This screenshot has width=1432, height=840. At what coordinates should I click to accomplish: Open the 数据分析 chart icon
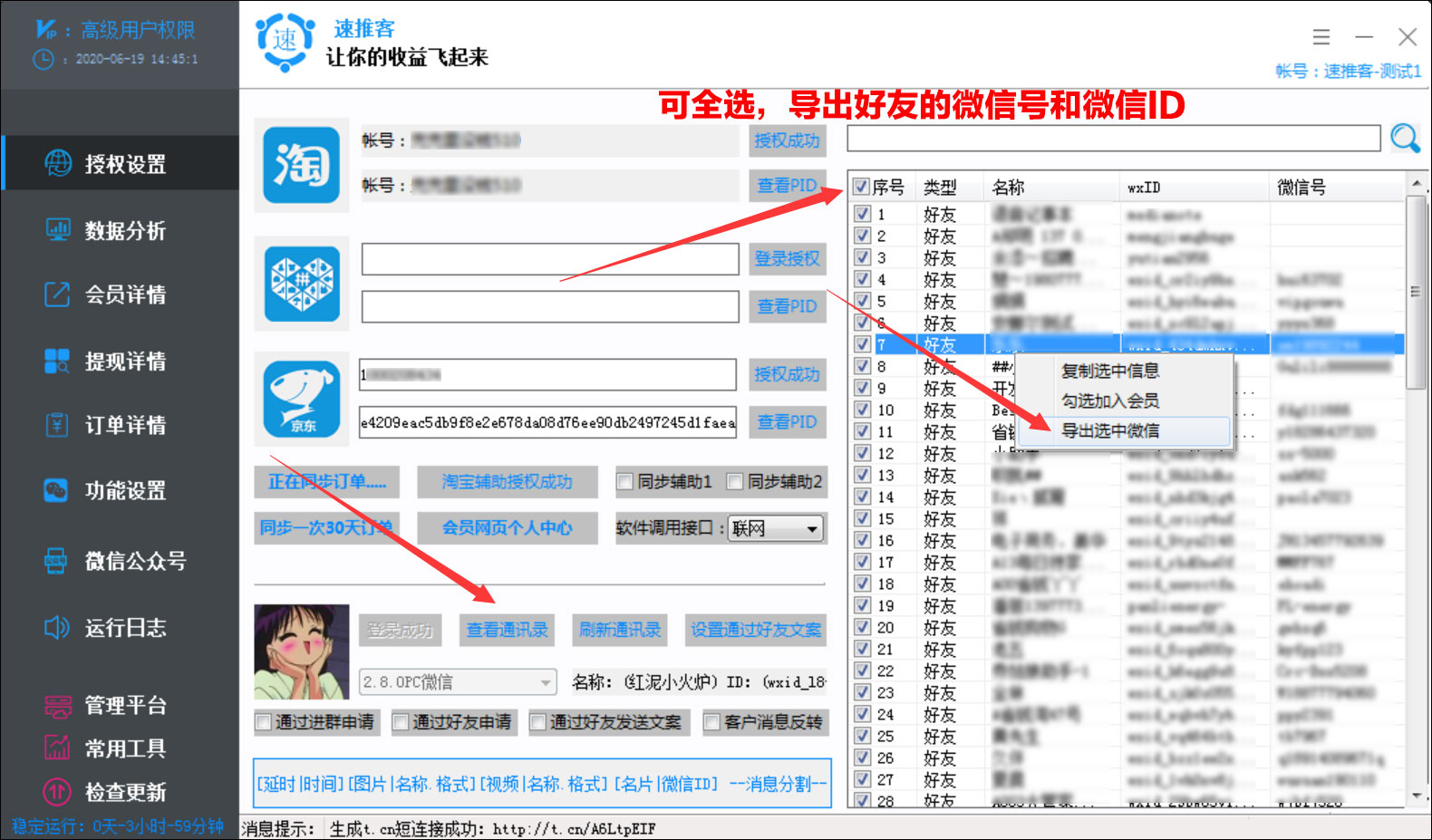coord(58,230)
